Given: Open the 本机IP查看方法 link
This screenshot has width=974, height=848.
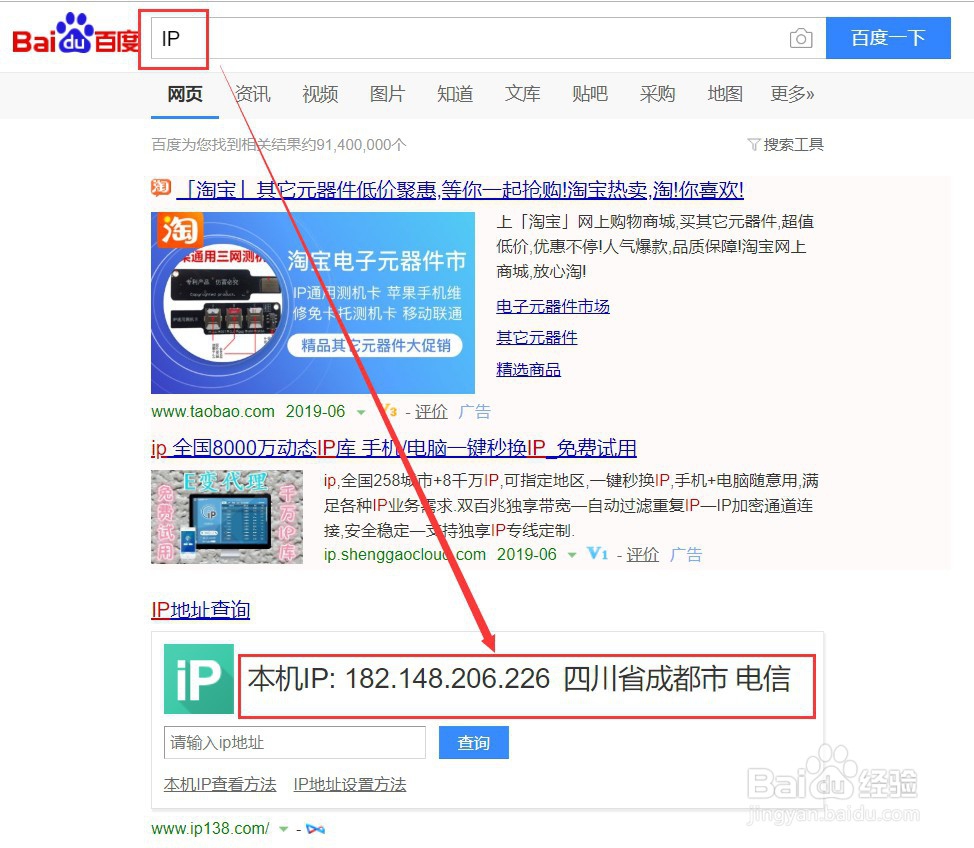Looking at the screenshot, I should (x=220, y=784).
